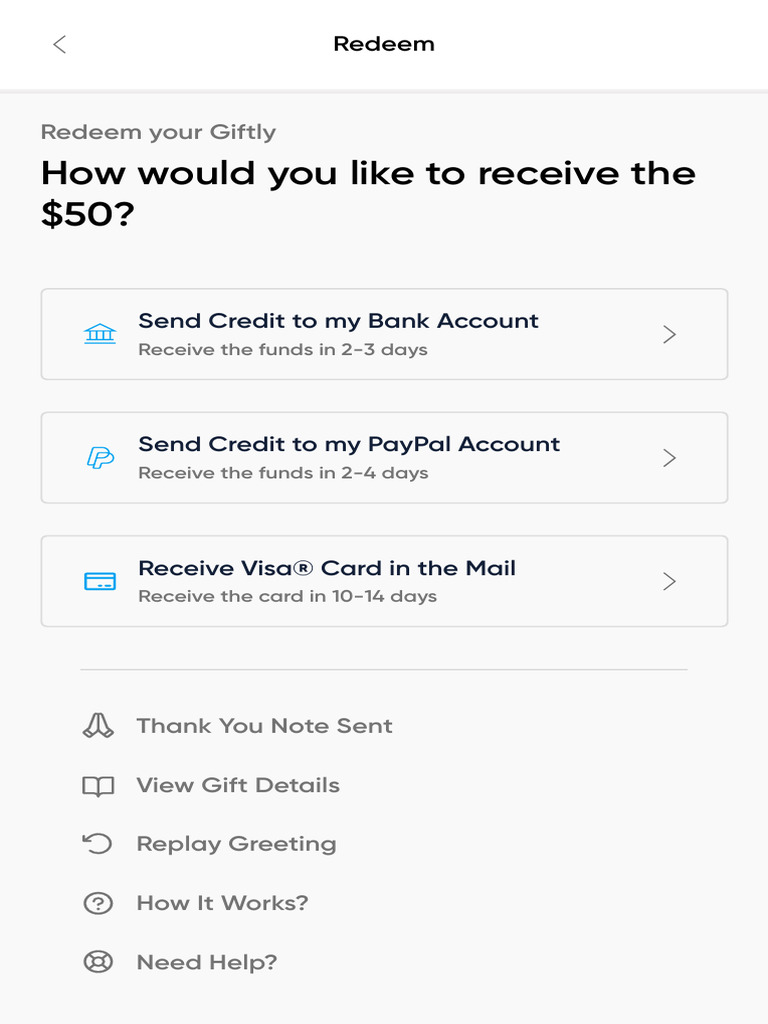Click the replay circular arrow icon
This screenshot has height=1024, width=768.
(x=98, y=844)
